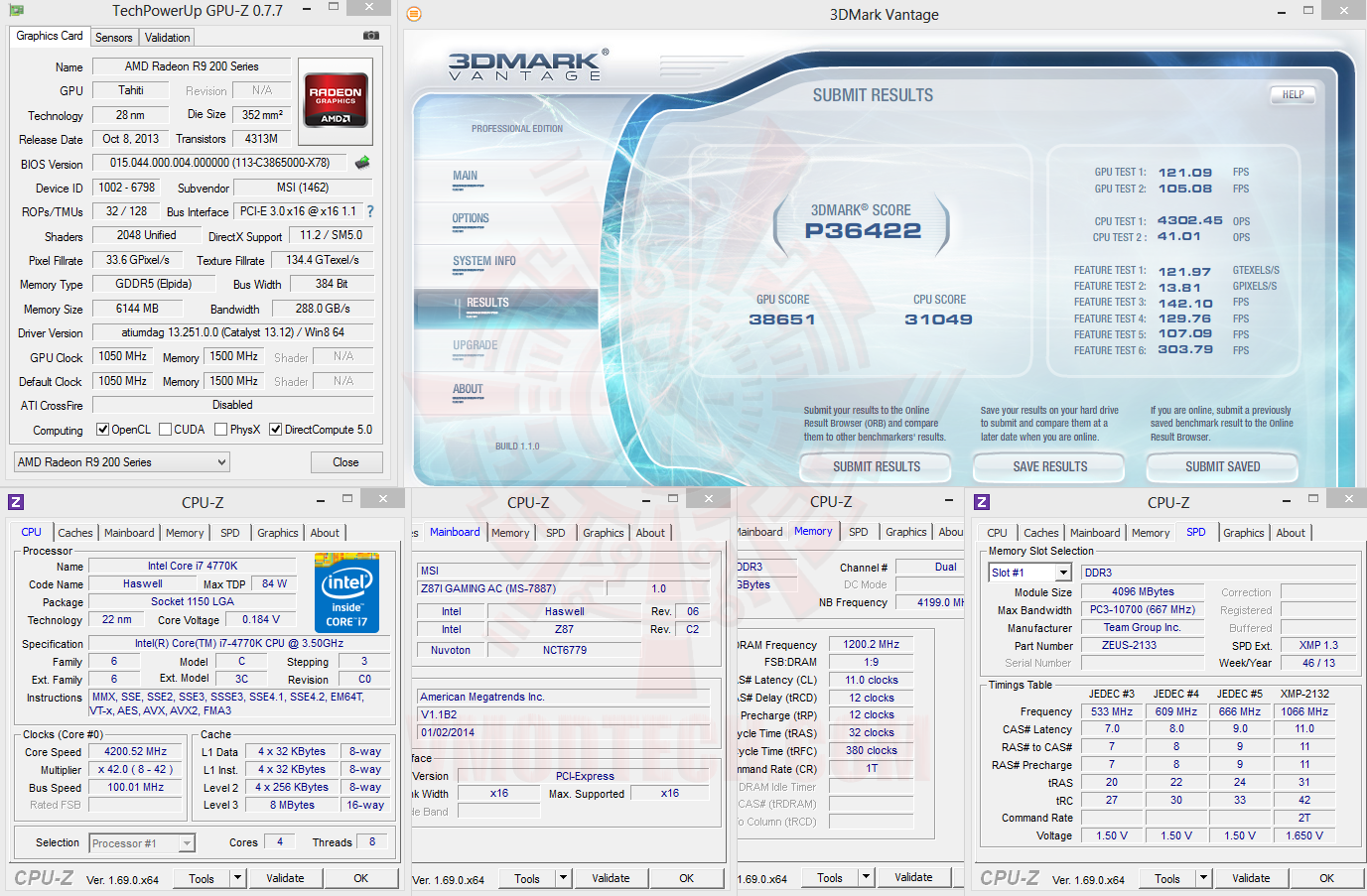Click the Intel inside Core i7 logo
The height and width of the screenshot is (896, 1367).
pos(346,593)
